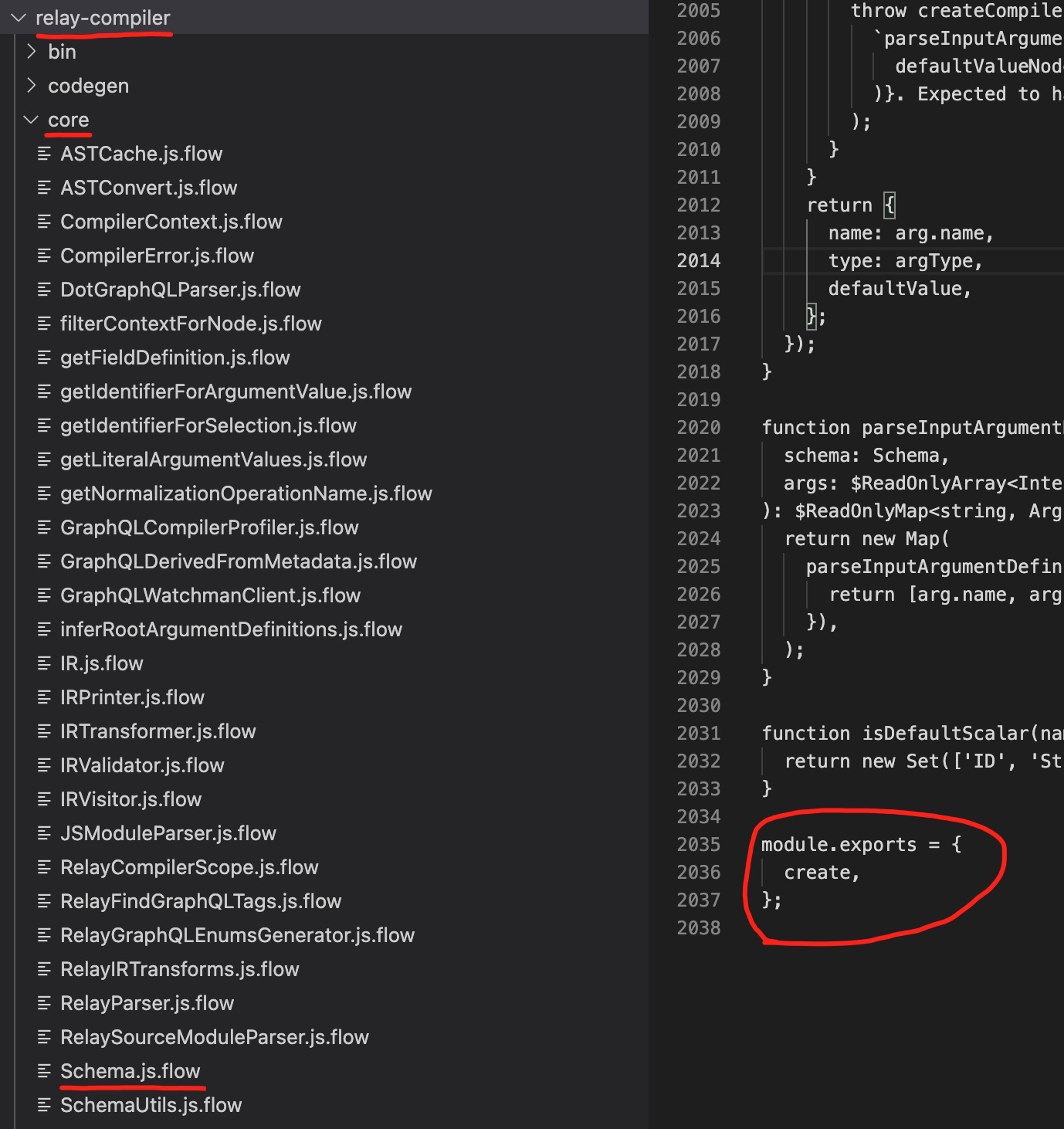Collapse the core folder

(31, 120)
